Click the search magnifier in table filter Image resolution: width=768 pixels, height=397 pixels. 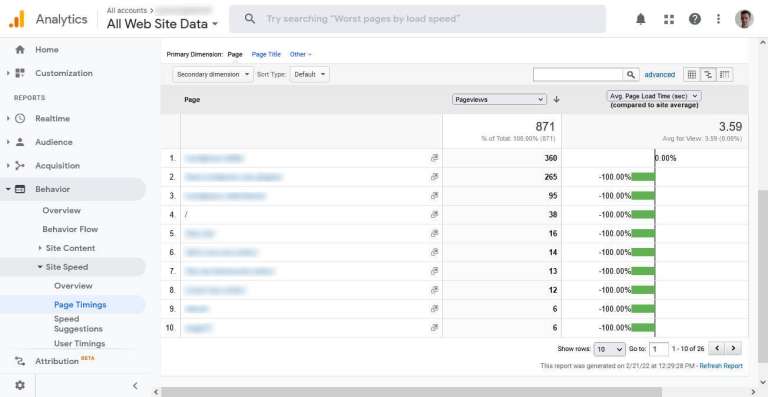coord(631,74)
